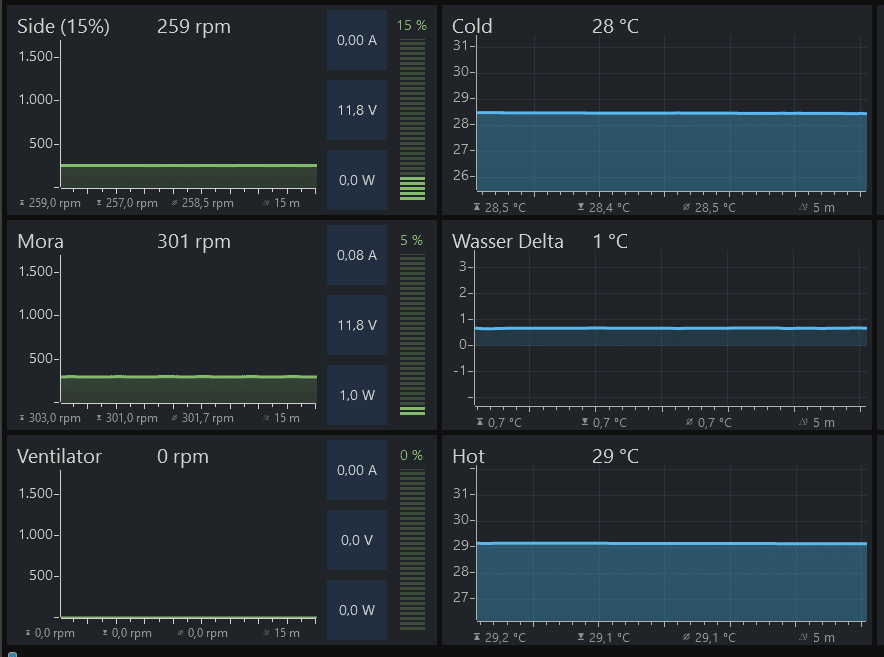Click the Mora 11,8 V voltage box

coord(357,325)
